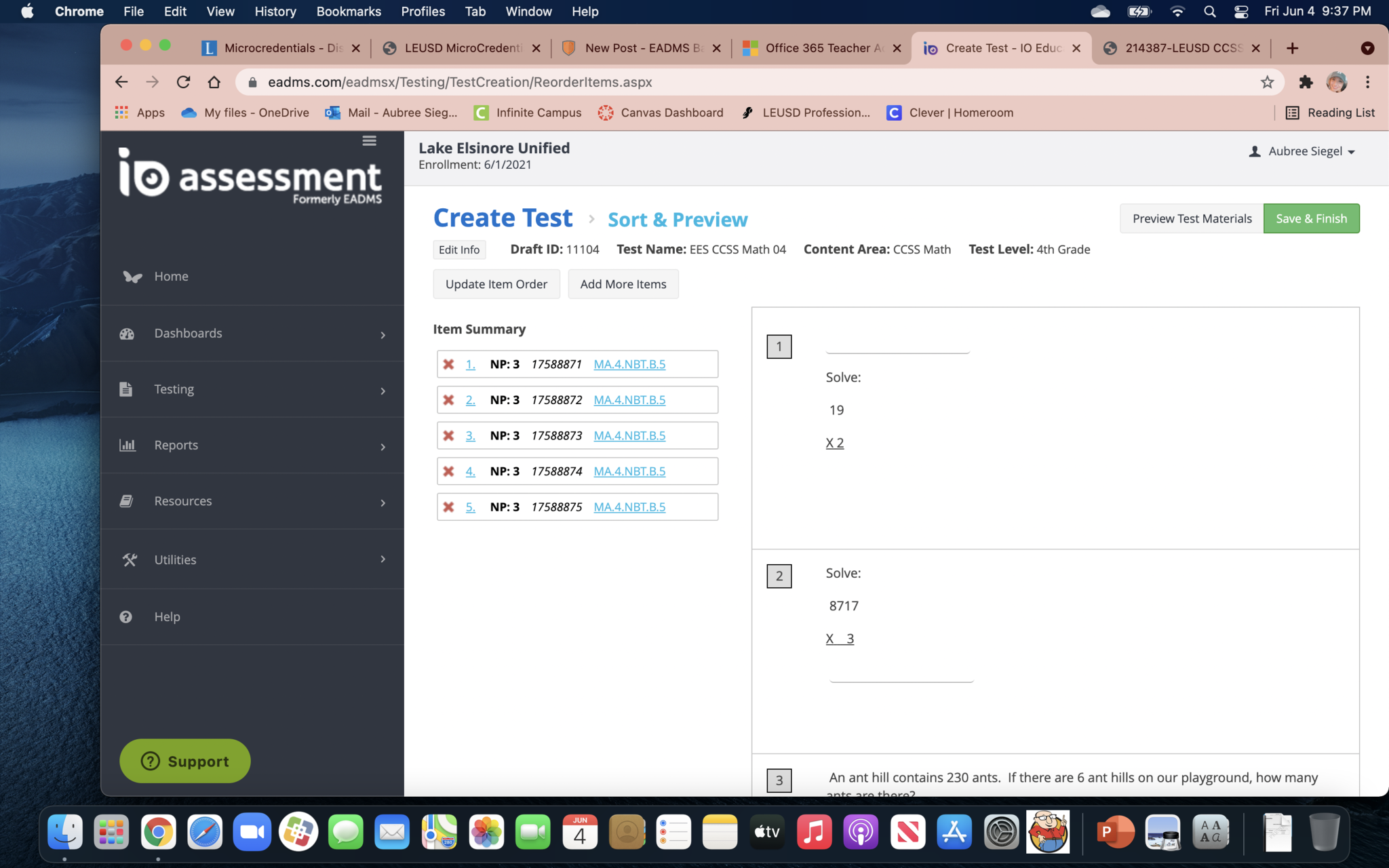Open MA.4.NBT.B.5 link for item 2

[629, 400]
